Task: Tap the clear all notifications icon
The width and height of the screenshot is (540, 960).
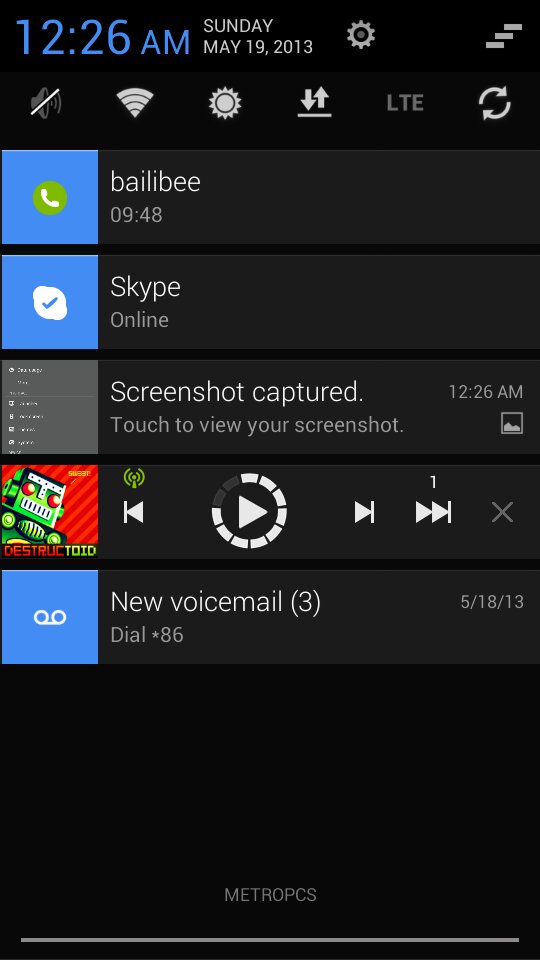Action: point(504,36)
